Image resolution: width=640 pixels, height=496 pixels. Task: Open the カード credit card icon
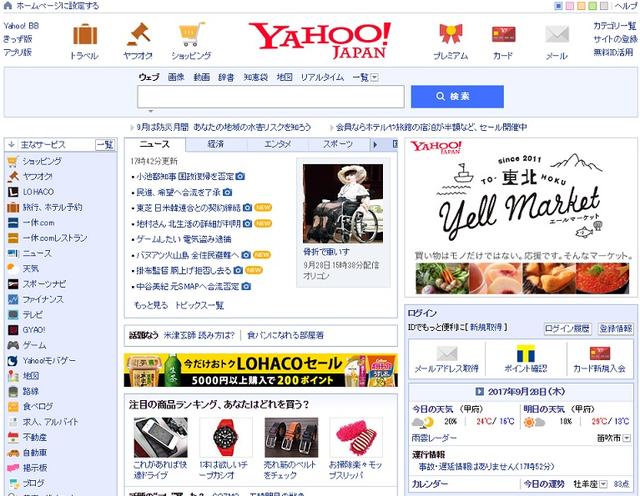point(503,35)
